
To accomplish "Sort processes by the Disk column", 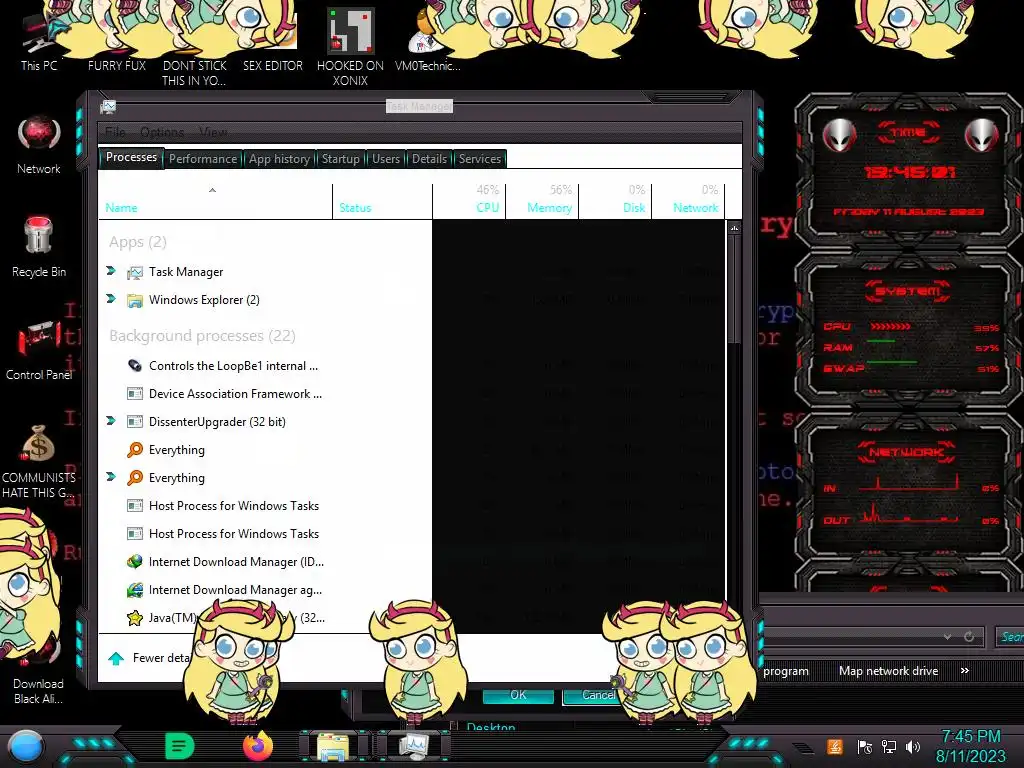I will (x=615, y=201).
